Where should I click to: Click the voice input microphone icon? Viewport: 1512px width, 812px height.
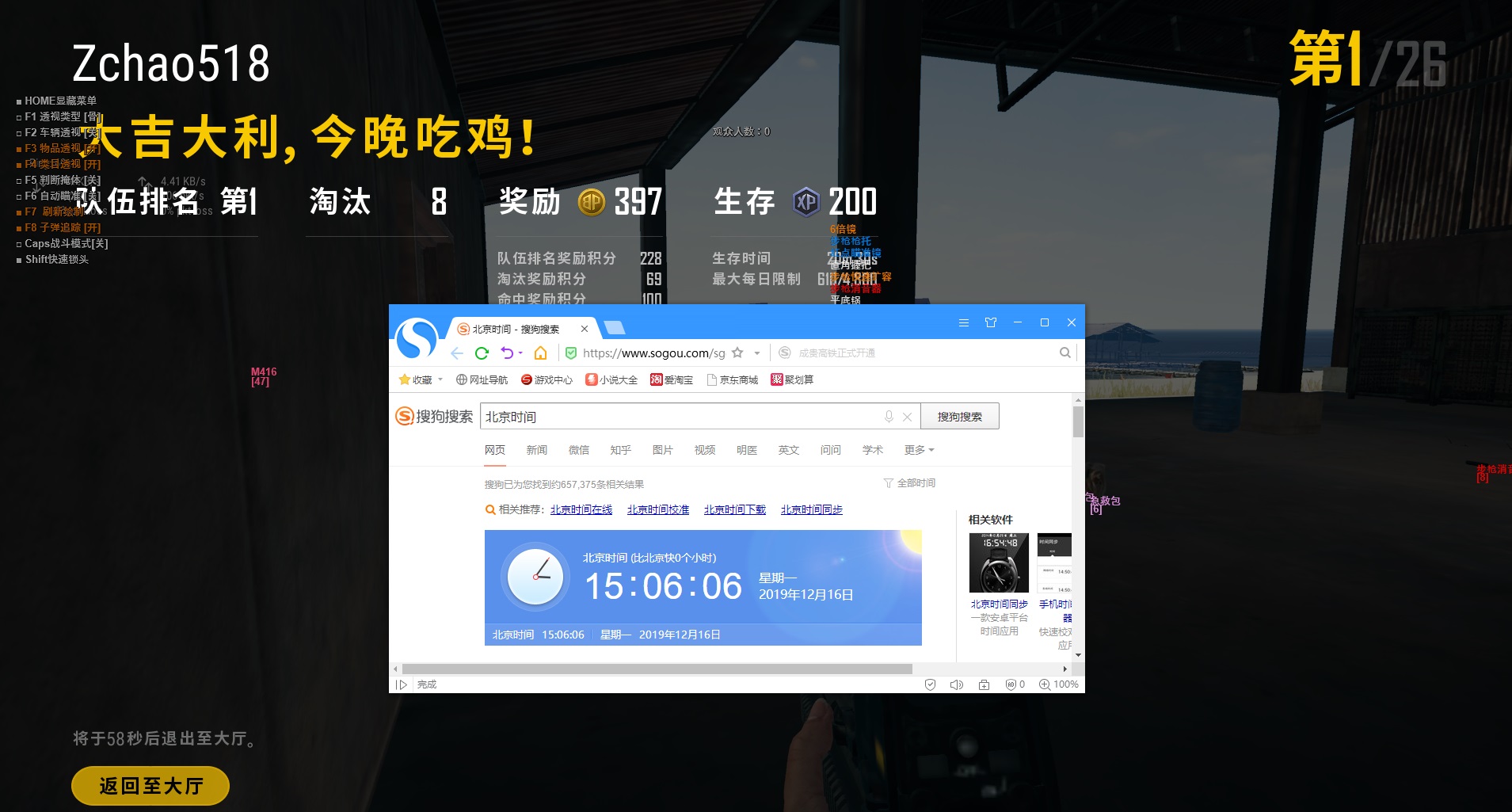pyautogui.click(x=889, y=417)
